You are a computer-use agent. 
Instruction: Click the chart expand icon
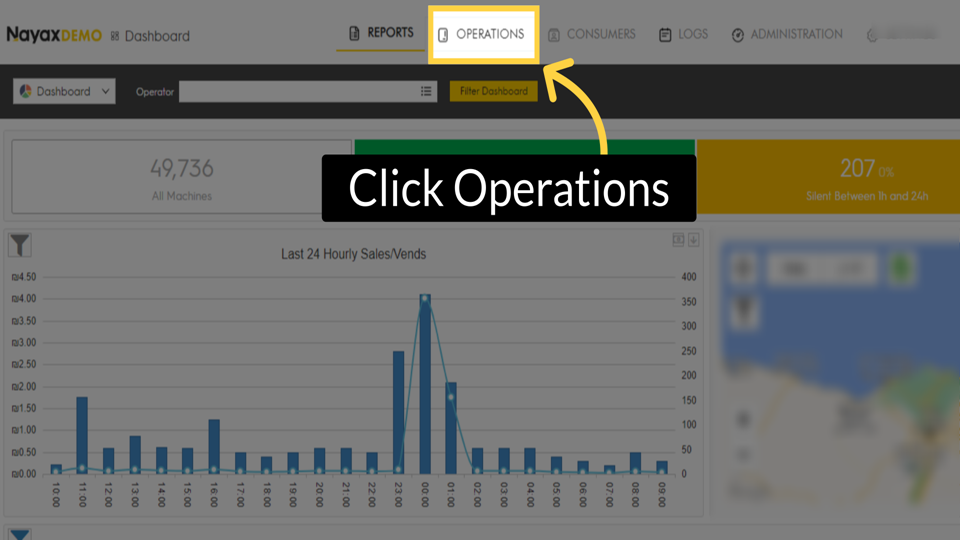click(x=678, y=240)
